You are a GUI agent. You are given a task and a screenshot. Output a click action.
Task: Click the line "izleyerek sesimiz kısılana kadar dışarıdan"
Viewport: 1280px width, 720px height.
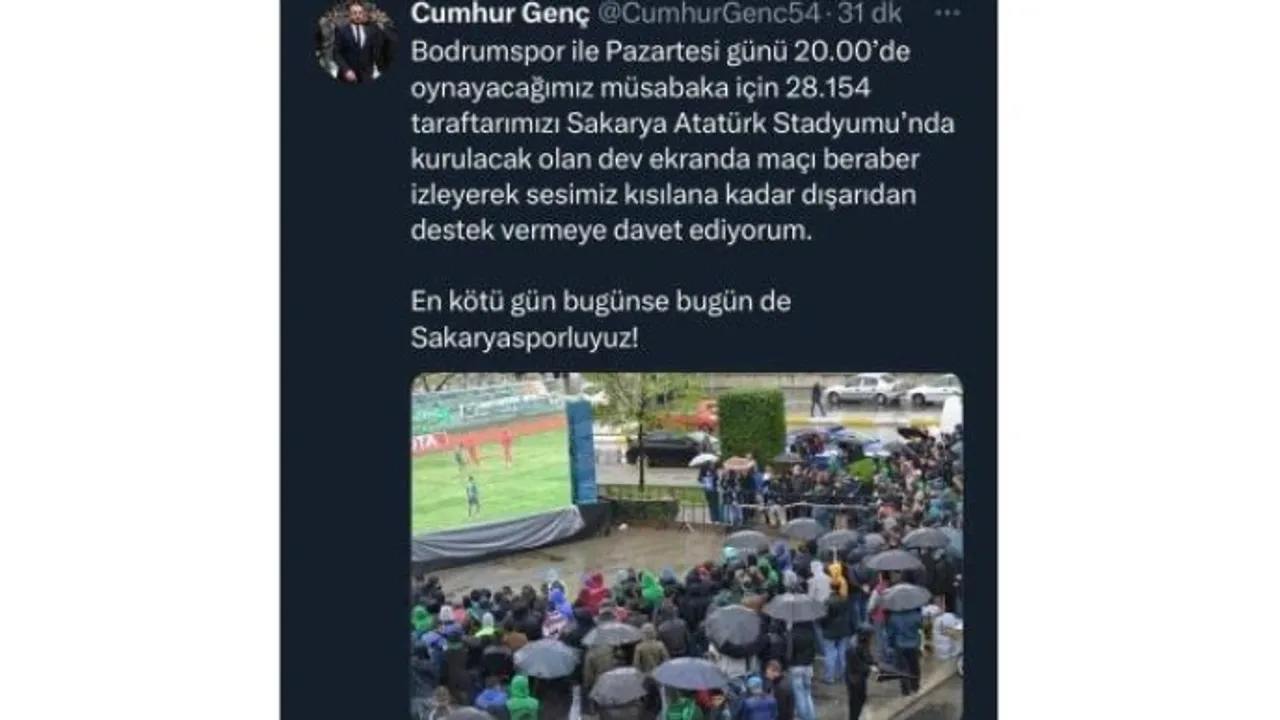click(x=663, y=195)
